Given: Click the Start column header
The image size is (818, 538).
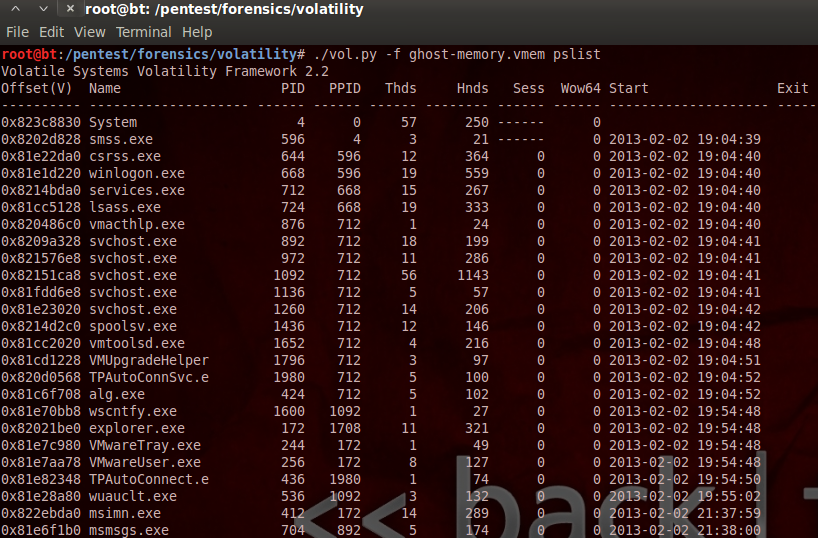Looking at the screenshot, I should pos(629,88).
